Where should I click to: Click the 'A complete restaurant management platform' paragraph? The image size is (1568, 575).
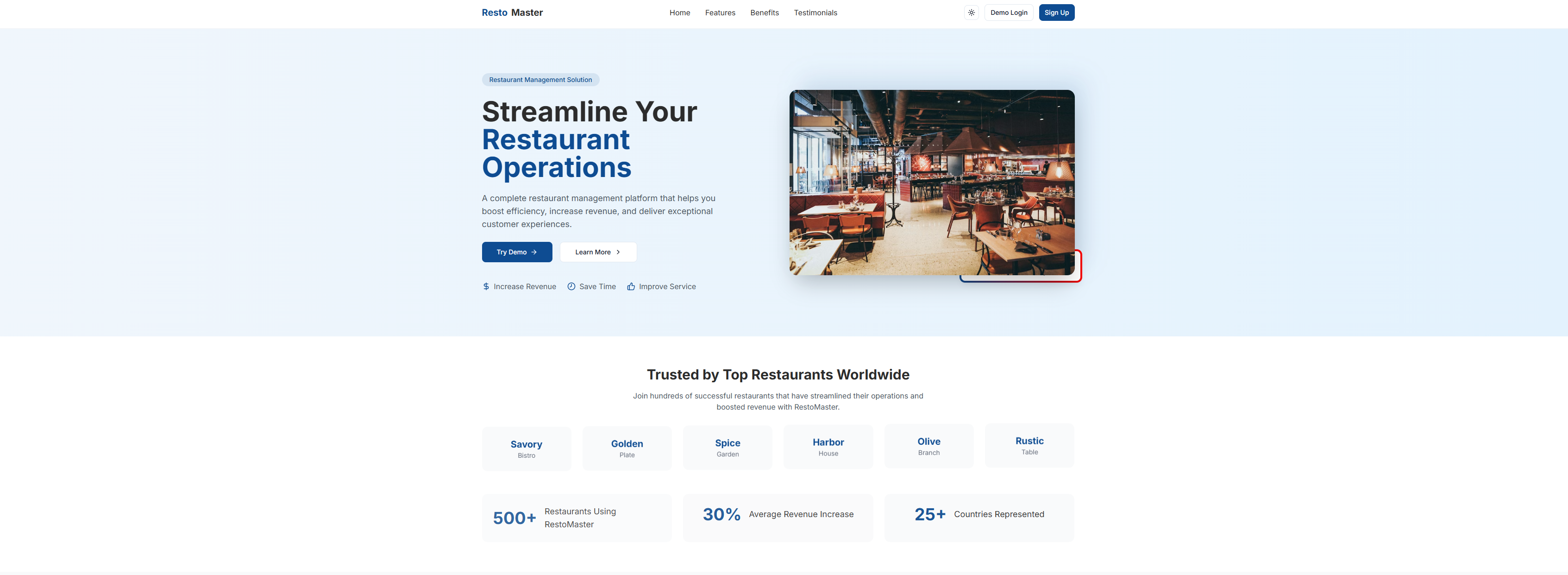click(599, 211)
